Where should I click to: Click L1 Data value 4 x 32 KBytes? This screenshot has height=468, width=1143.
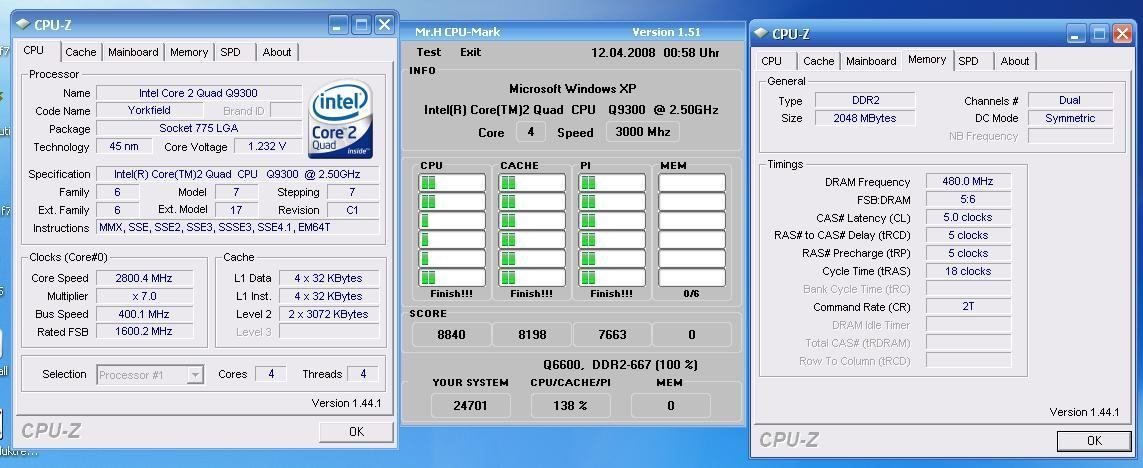(329, 278)
